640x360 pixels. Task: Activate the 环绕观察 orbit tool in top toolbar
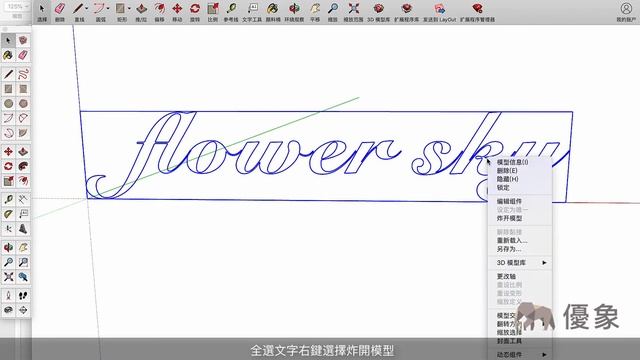[294, 12]
